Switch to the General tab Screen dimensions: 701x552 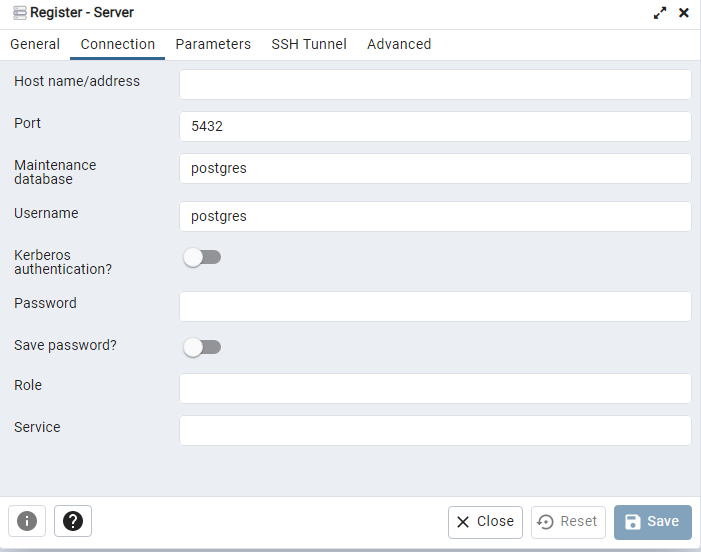click(35, 44)
